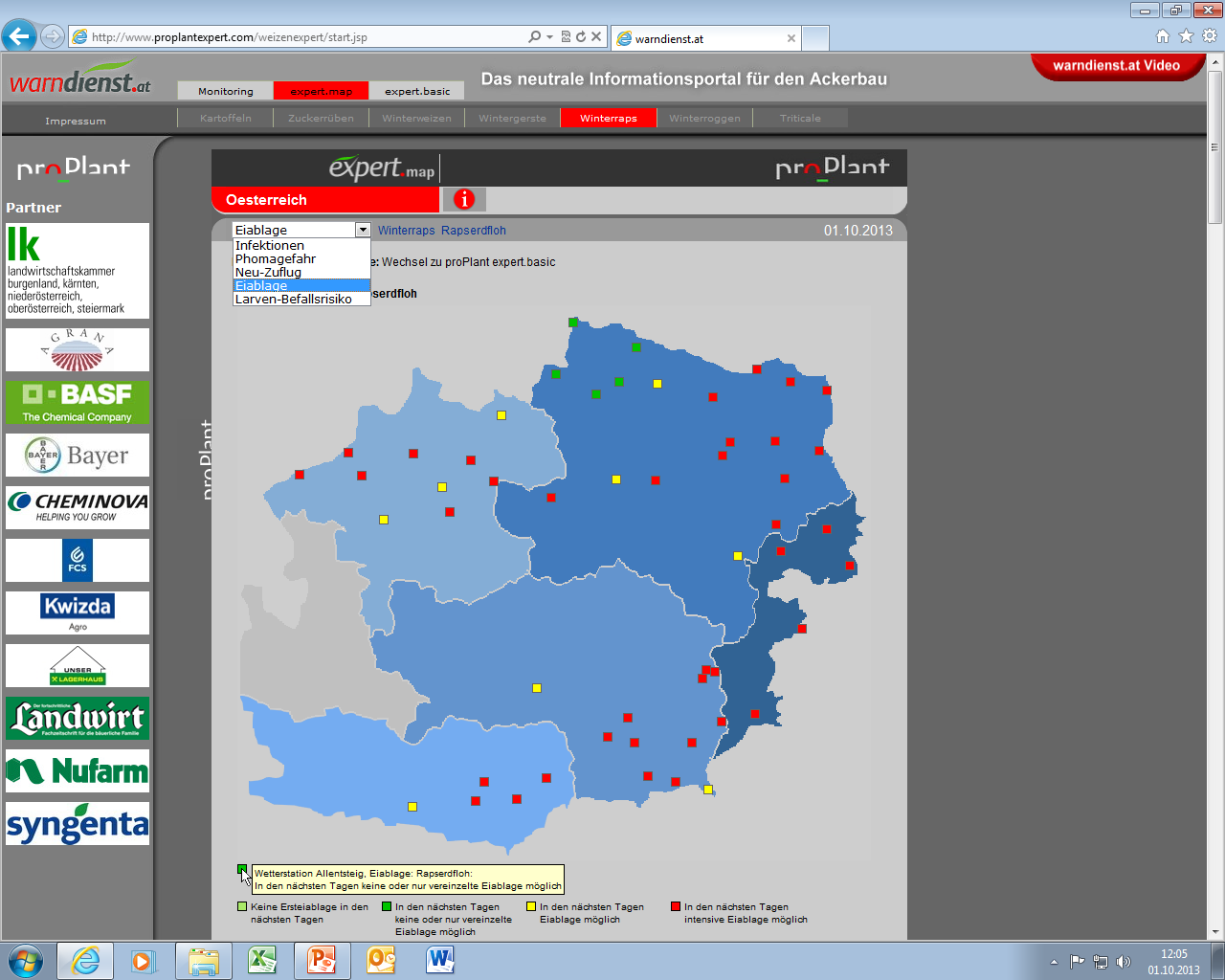Open the Eiablage dropdown arrow

pyautogui.click(x=363, y=230)
